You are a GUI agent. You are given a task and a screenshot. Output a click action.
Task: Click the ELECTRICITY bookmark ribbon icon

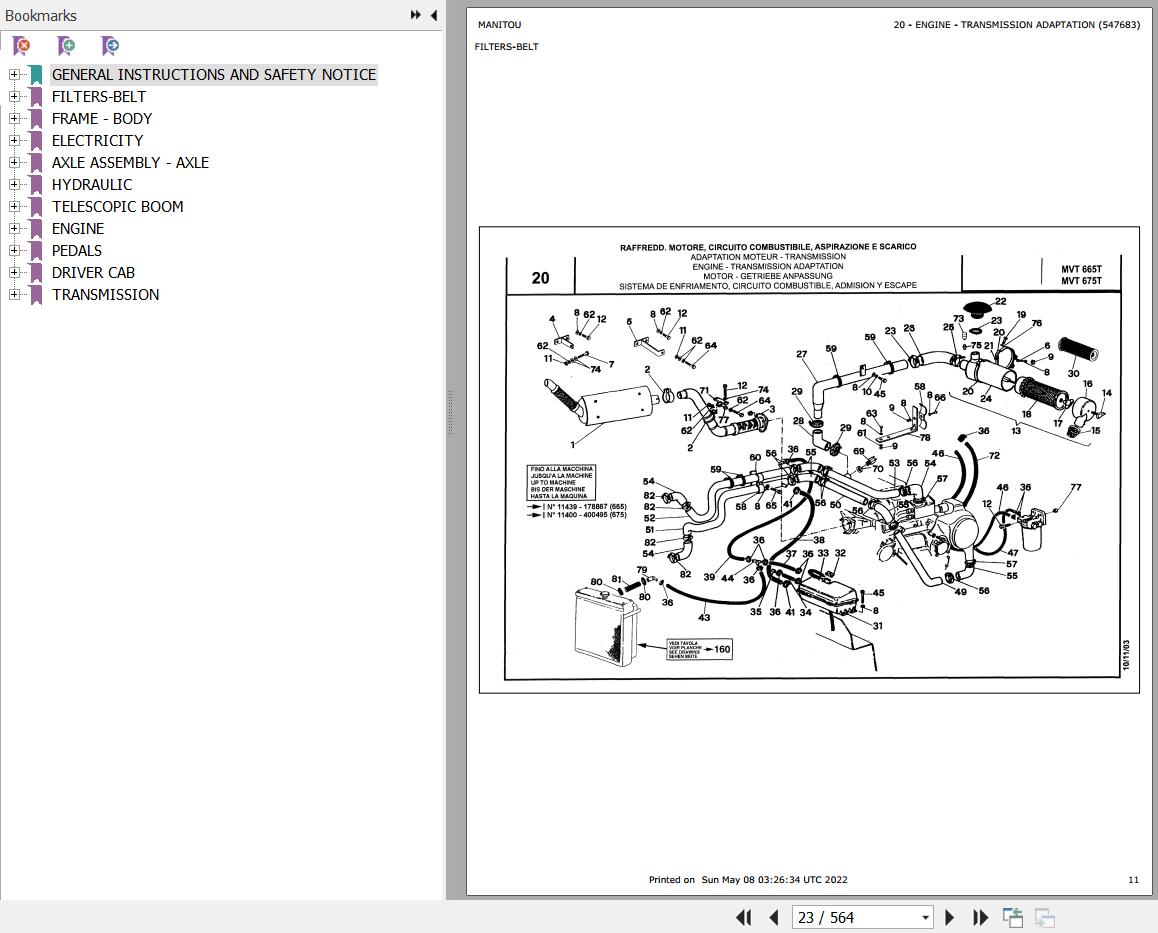(x=35, y=140)
